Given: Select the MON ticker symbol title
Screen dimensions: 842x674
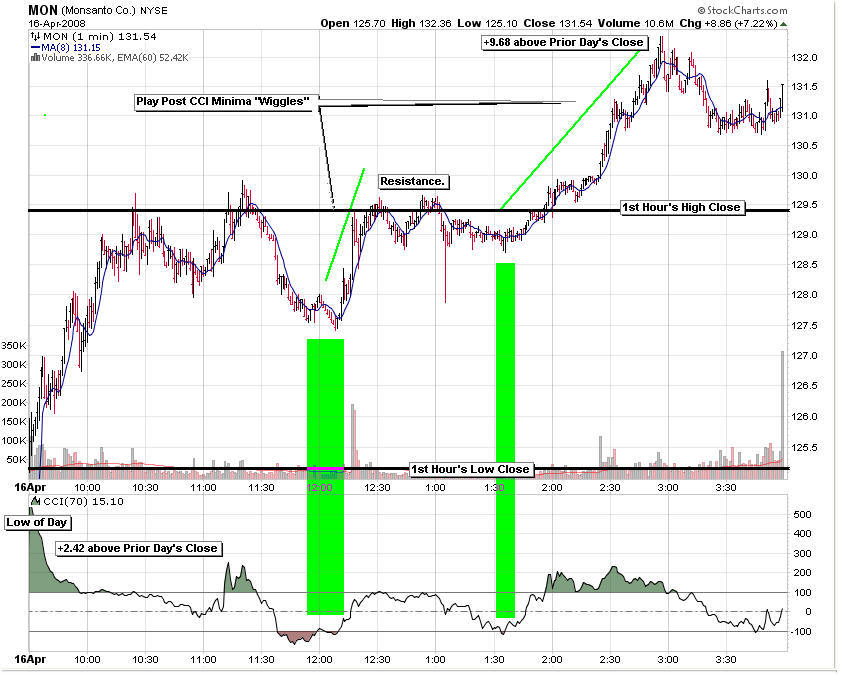Looking at the screenshot, I should click(x=43, y=10).
